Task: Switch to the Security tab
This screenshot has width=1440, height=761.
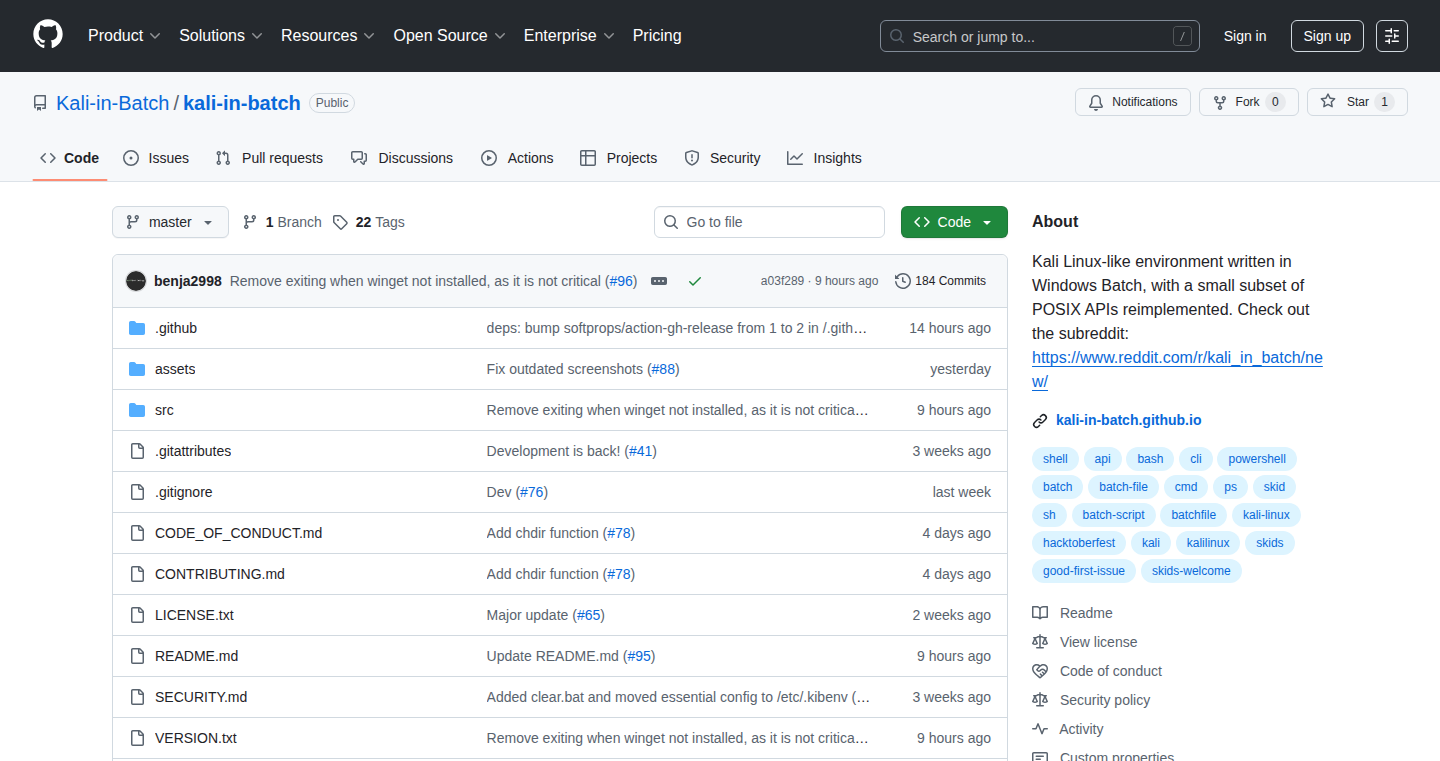Action: click(x=722, y=158)
